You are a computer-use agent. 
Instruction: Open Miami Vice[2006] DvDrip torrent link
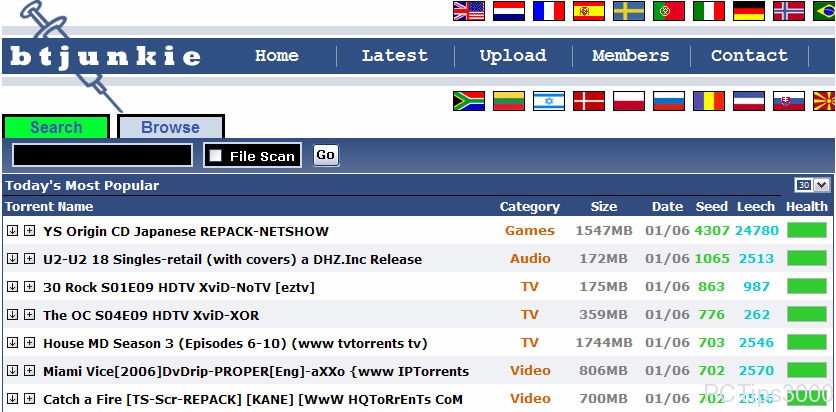pos(256,371)
